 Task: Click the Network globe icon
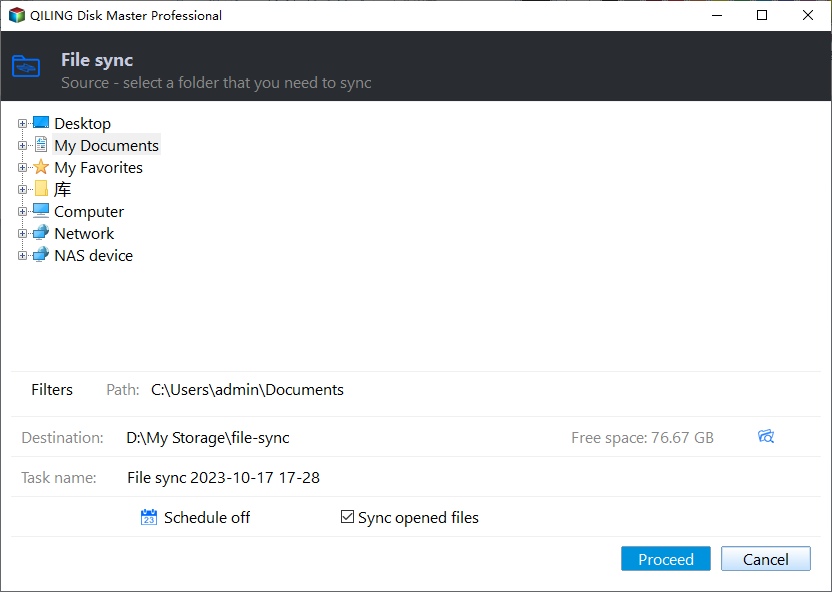41,233
